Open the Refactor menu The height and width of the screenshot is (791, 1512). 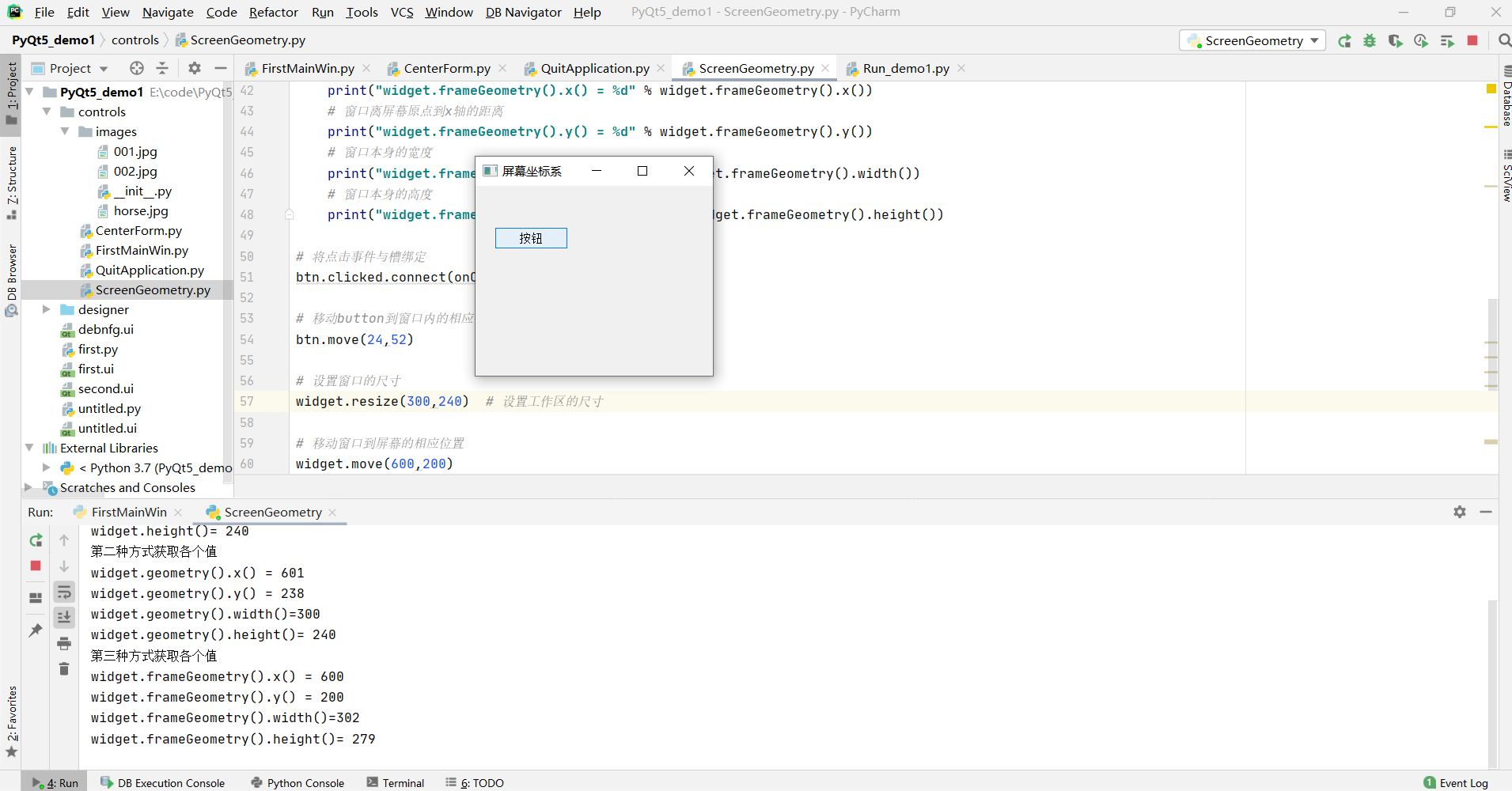273,12
